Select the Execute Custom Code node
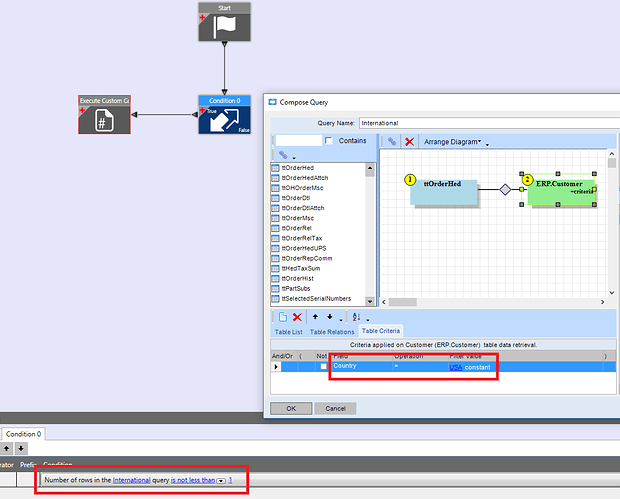620x499 pixels. (x=104, y=115)
